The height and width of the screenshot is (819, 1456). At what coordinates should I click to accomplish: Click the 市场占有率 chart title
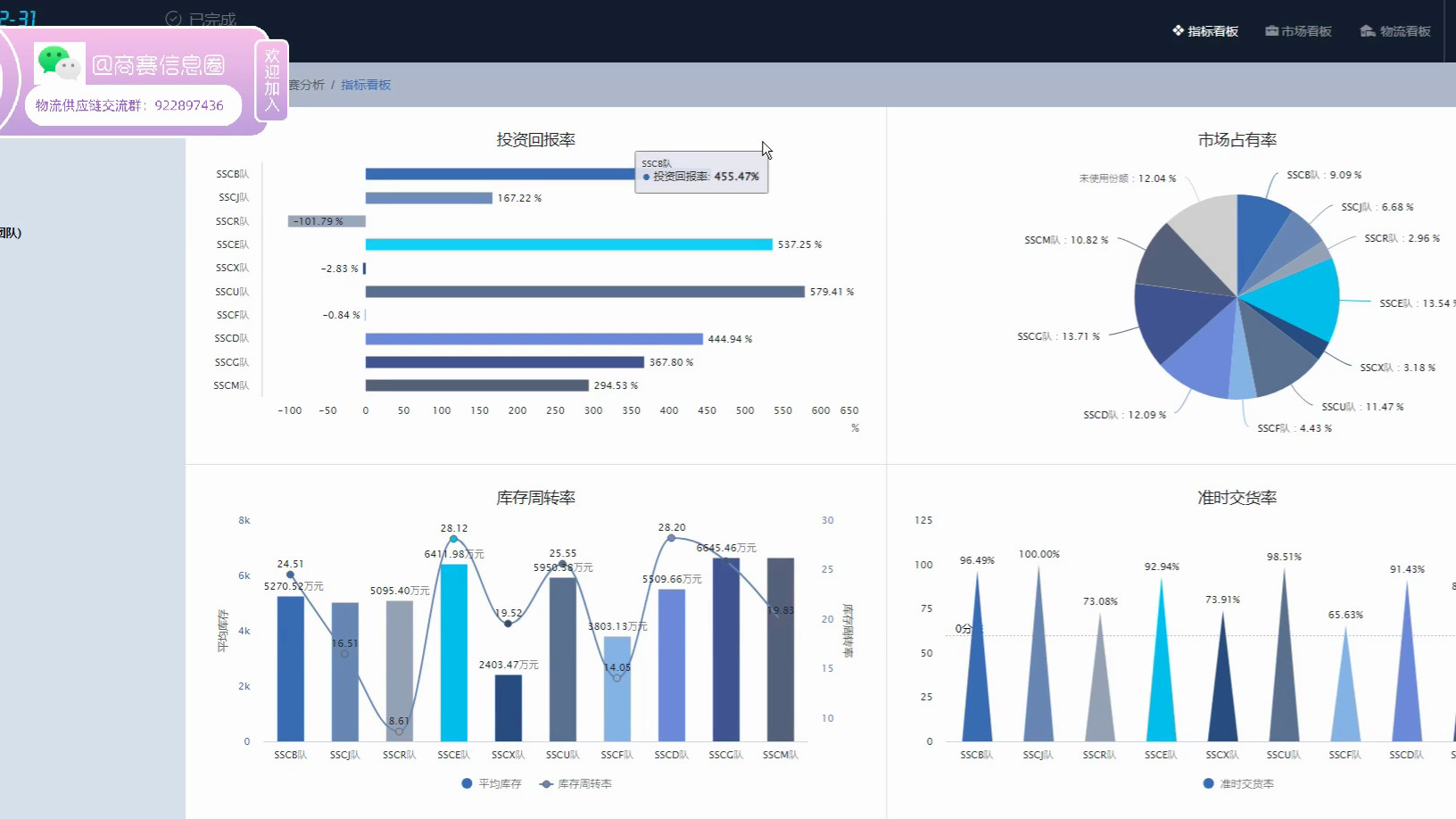pyautogui.click(x=1237, y=139)
